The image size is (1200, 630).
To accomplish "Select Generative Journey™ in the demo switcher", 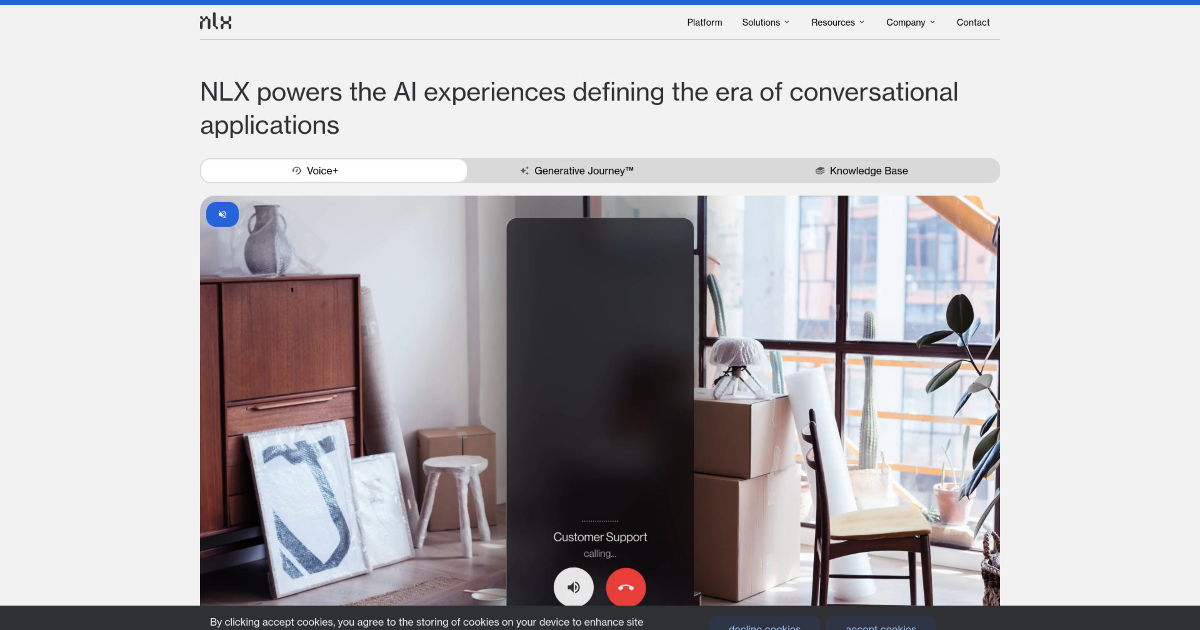I will pyautogui.click(x=584, y=170).
